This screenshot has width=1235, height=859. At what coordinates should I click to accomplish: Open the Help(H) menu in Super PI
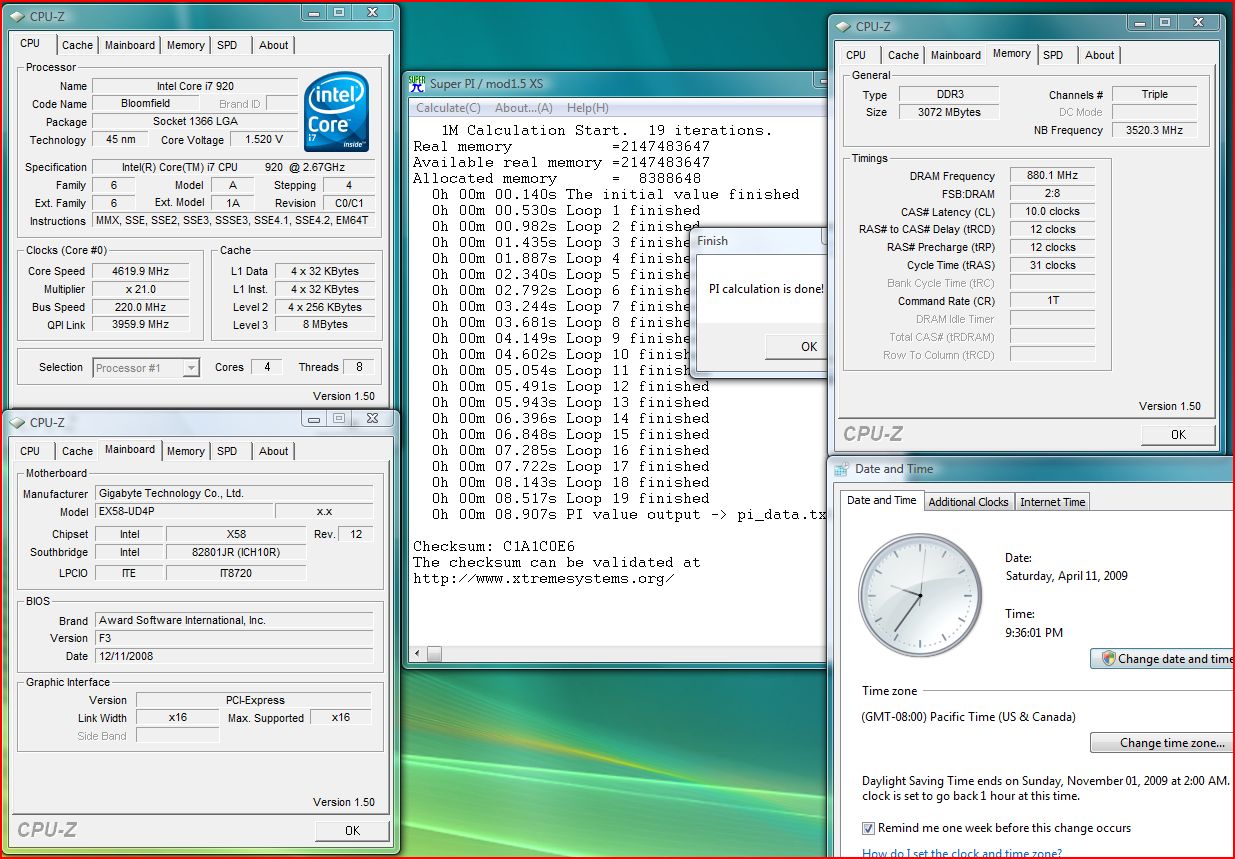point(587,108)
